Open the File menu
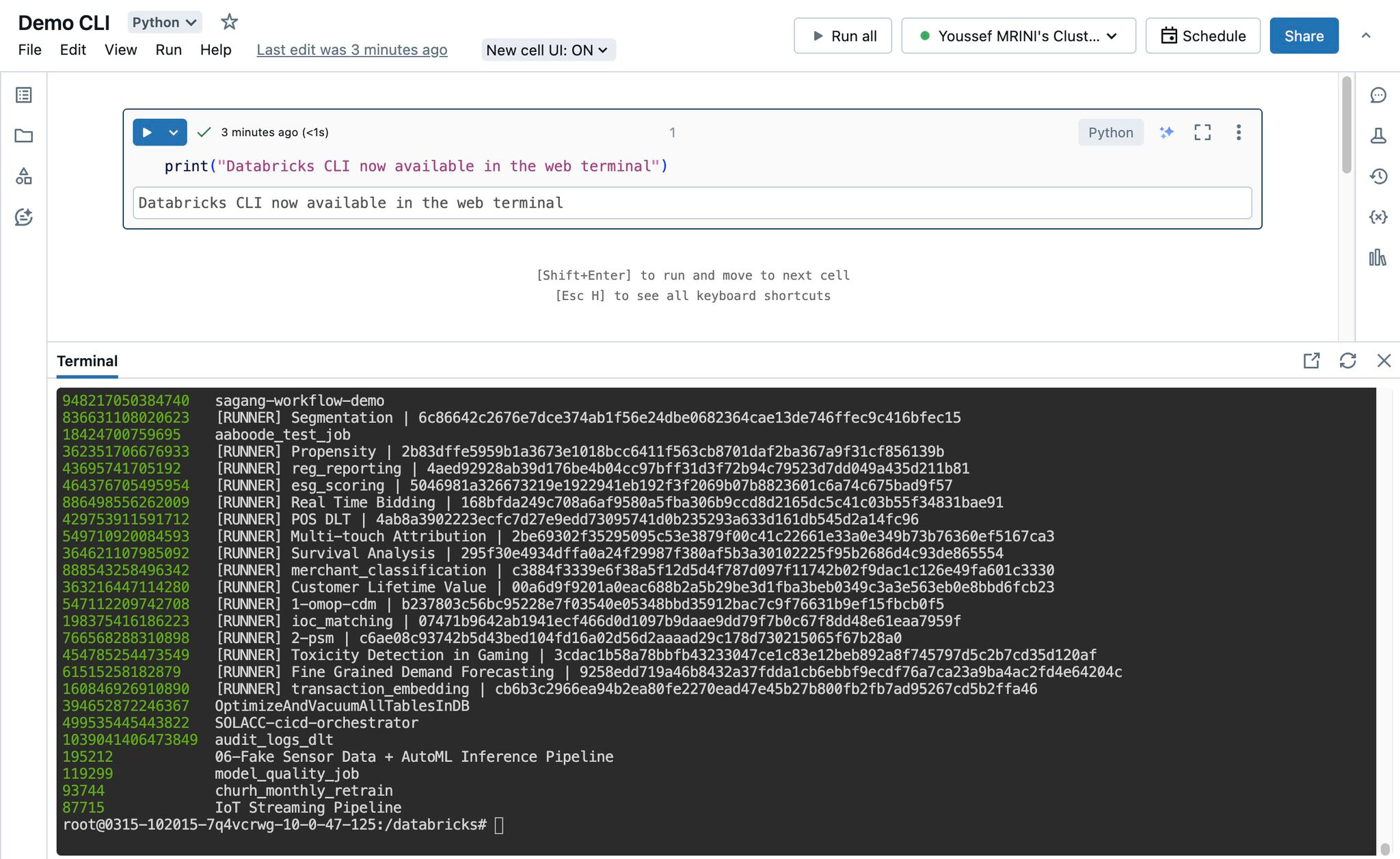This screenshot has width=1400, height=859. pos(30,50)
